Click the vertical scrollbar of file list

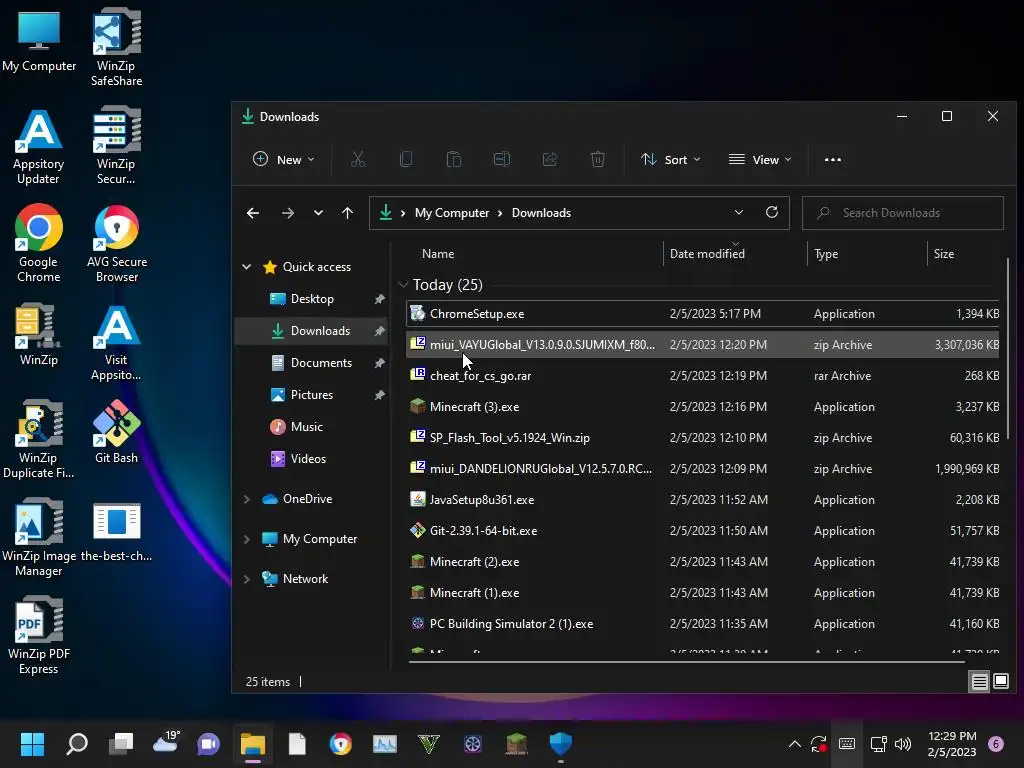pyautogui.click(x=1008, y=349)
